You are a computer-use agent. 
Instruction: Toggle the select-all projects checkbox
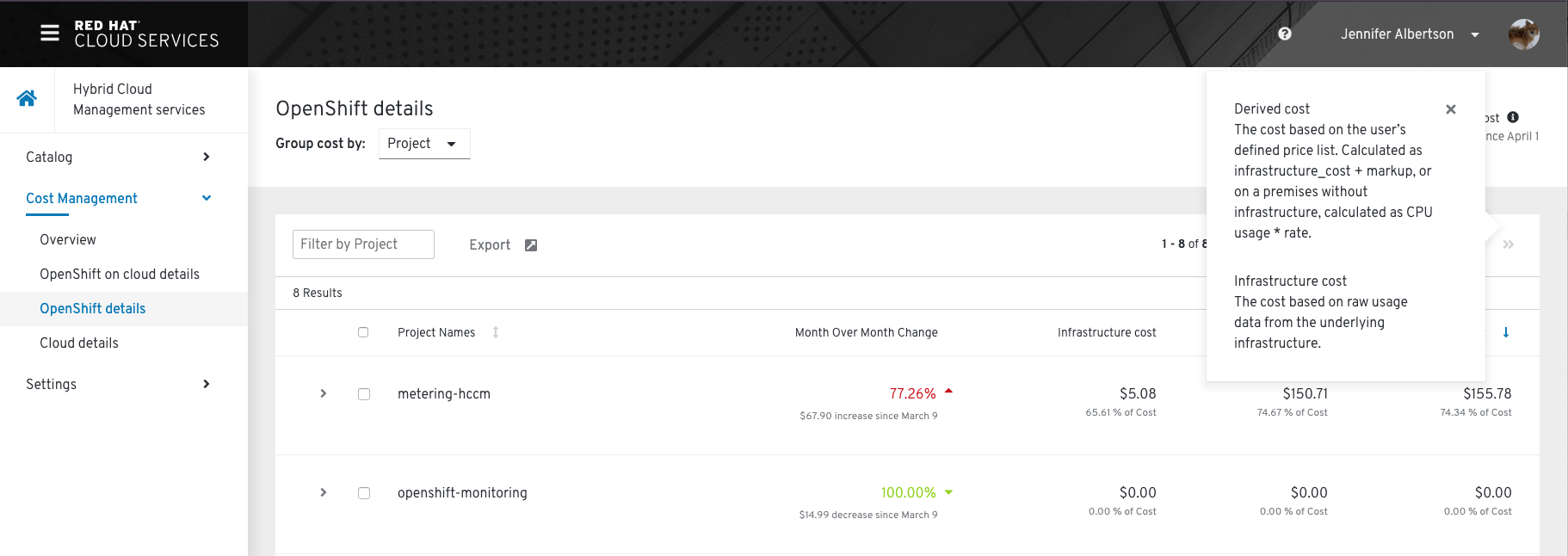coord(363,332)
